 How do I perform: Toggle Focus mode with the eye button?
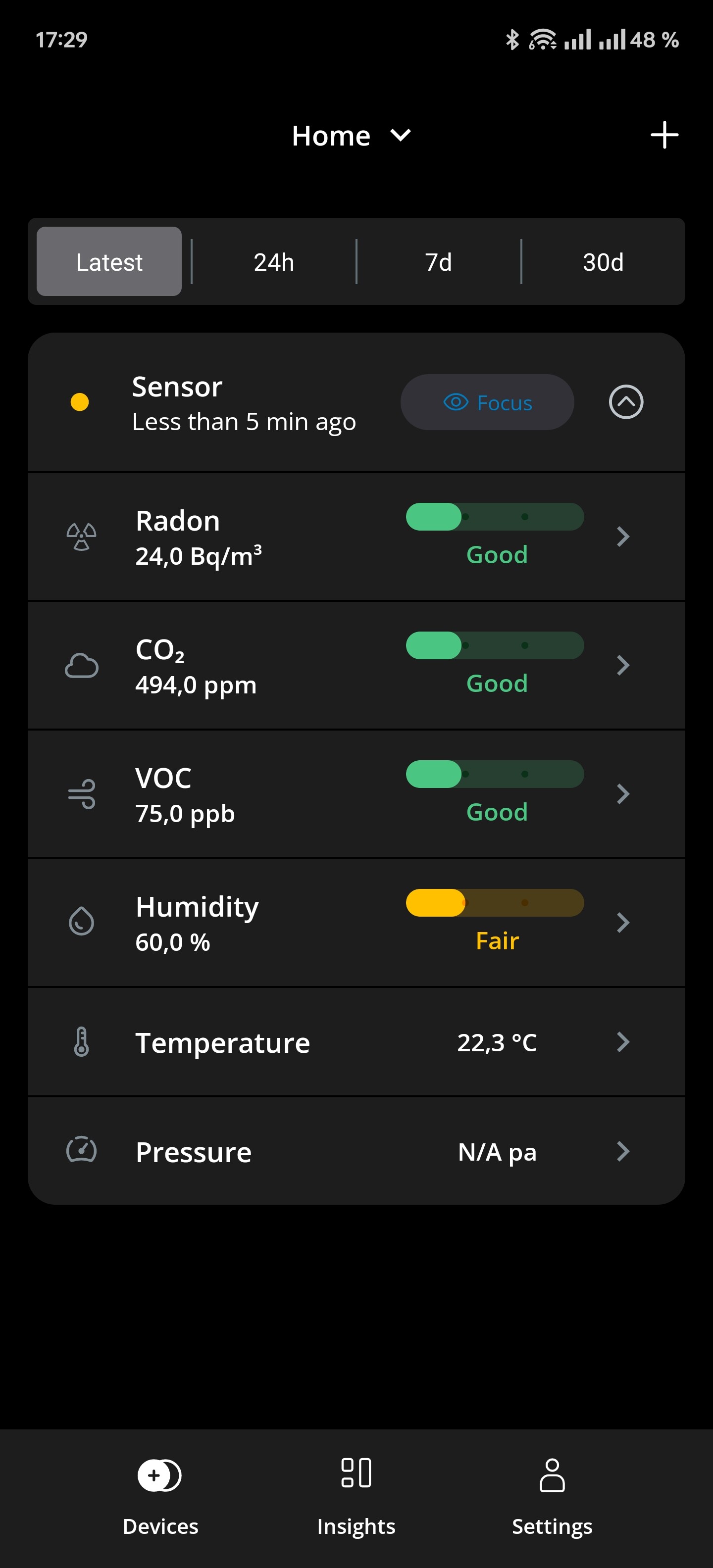point(487,402)
